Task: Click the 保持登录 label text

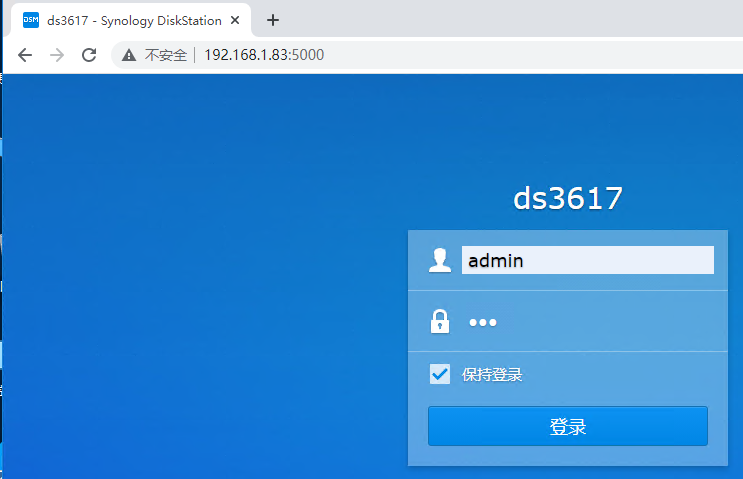Action: (492, 375)
